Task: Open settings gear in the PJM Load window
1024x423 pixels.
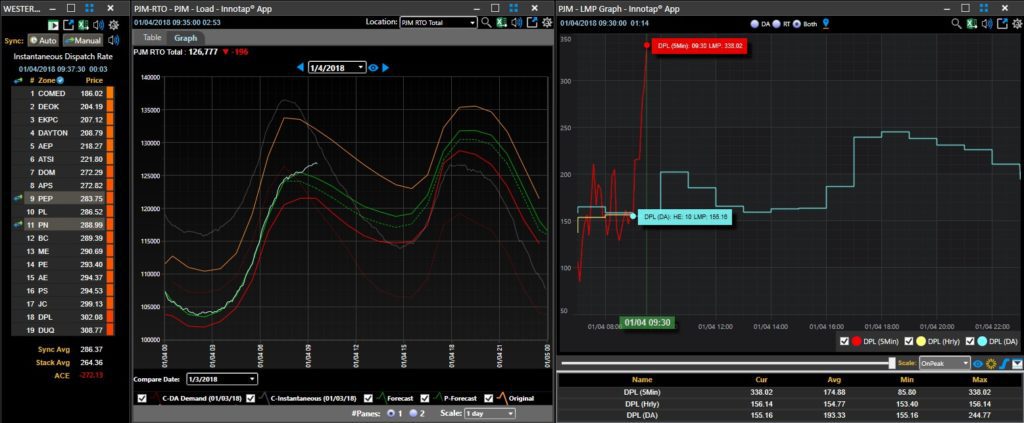Action: (x=547, y=22)
